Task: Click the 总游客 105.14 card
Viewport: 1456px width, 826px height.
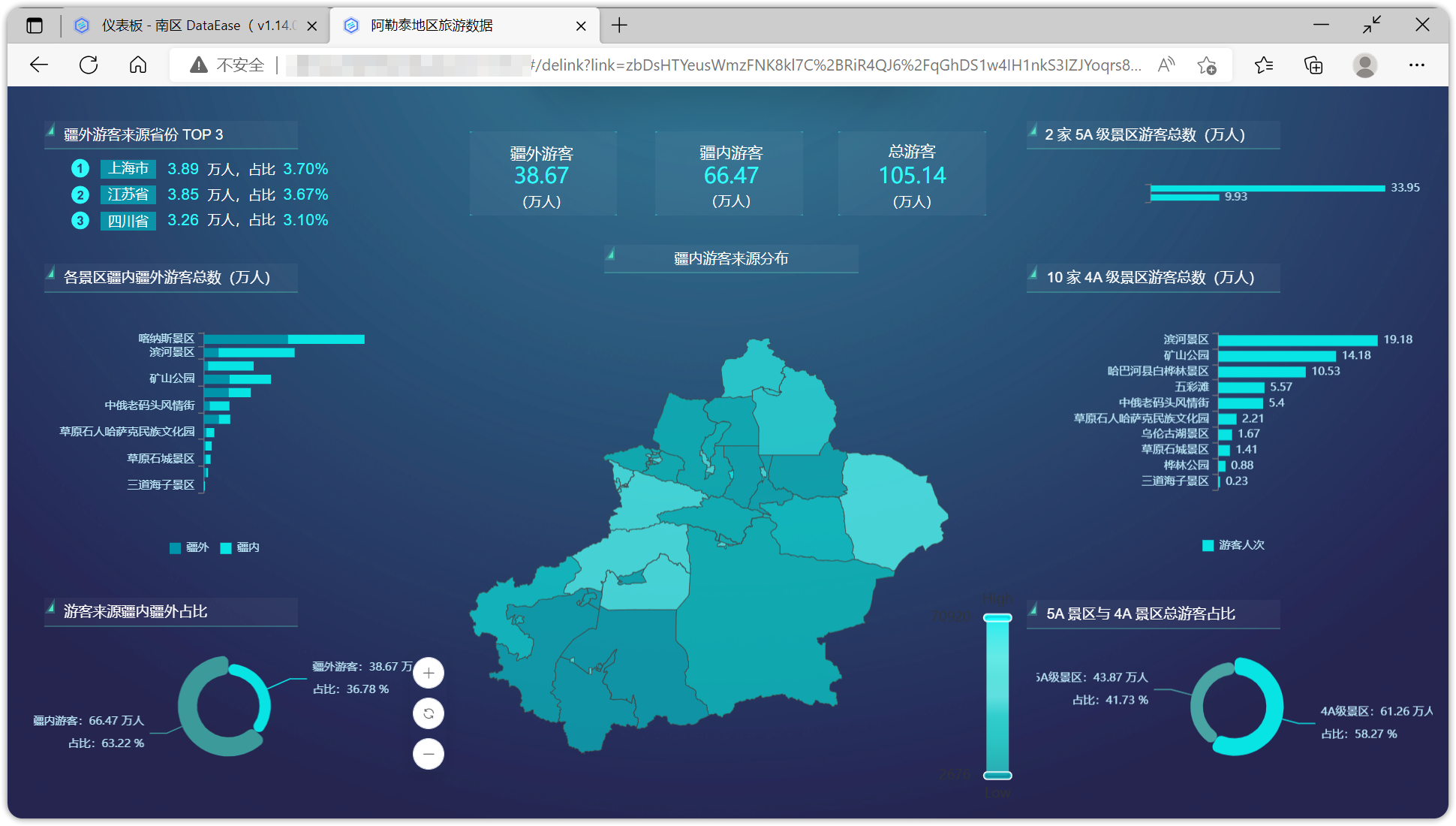Action: (x=912, y=174)
